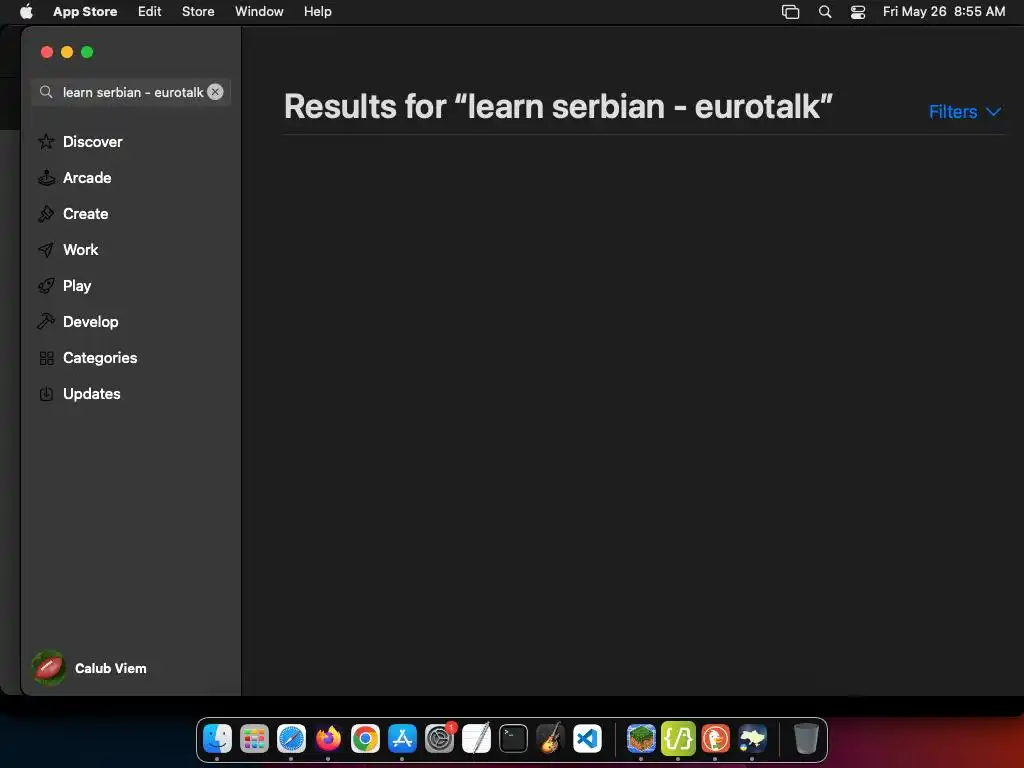Open Spotlight search in the menu bar
1024x768 pixels.
click(825, 11)
